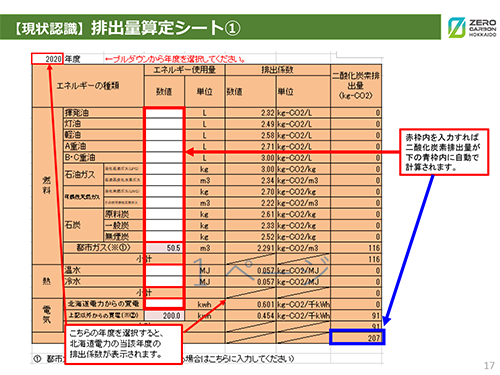Click the green slide title banner

tap(220, 27)
